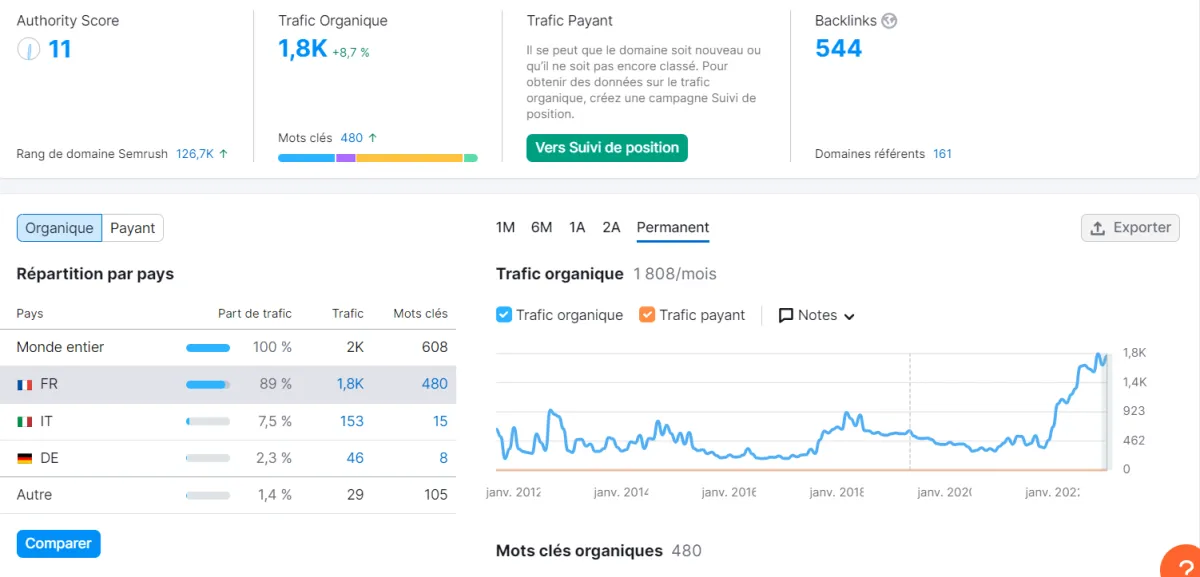Click the Mots clés organiques 480 heading
1200x577 pixels.
point(599,551)
